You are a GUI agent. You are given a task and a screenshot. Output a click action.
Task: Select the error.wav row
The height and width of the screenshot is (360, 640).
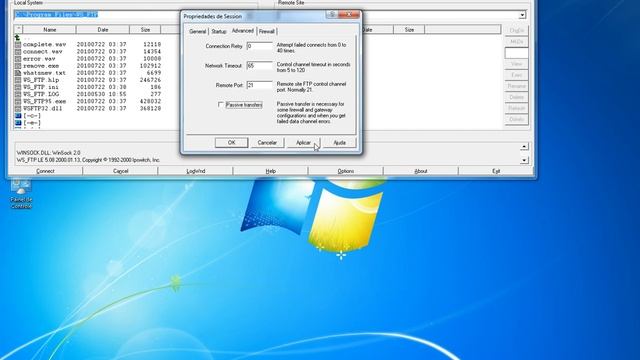pos(88,58)
